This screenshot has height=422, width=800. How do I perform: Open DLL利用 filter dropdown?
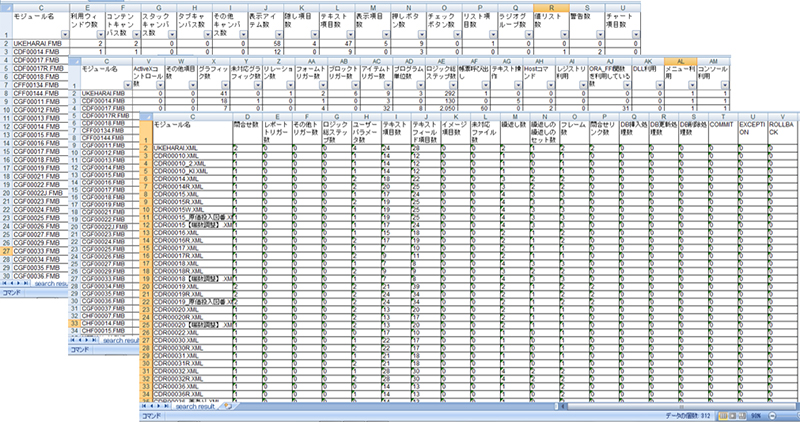tap(660, 85)
